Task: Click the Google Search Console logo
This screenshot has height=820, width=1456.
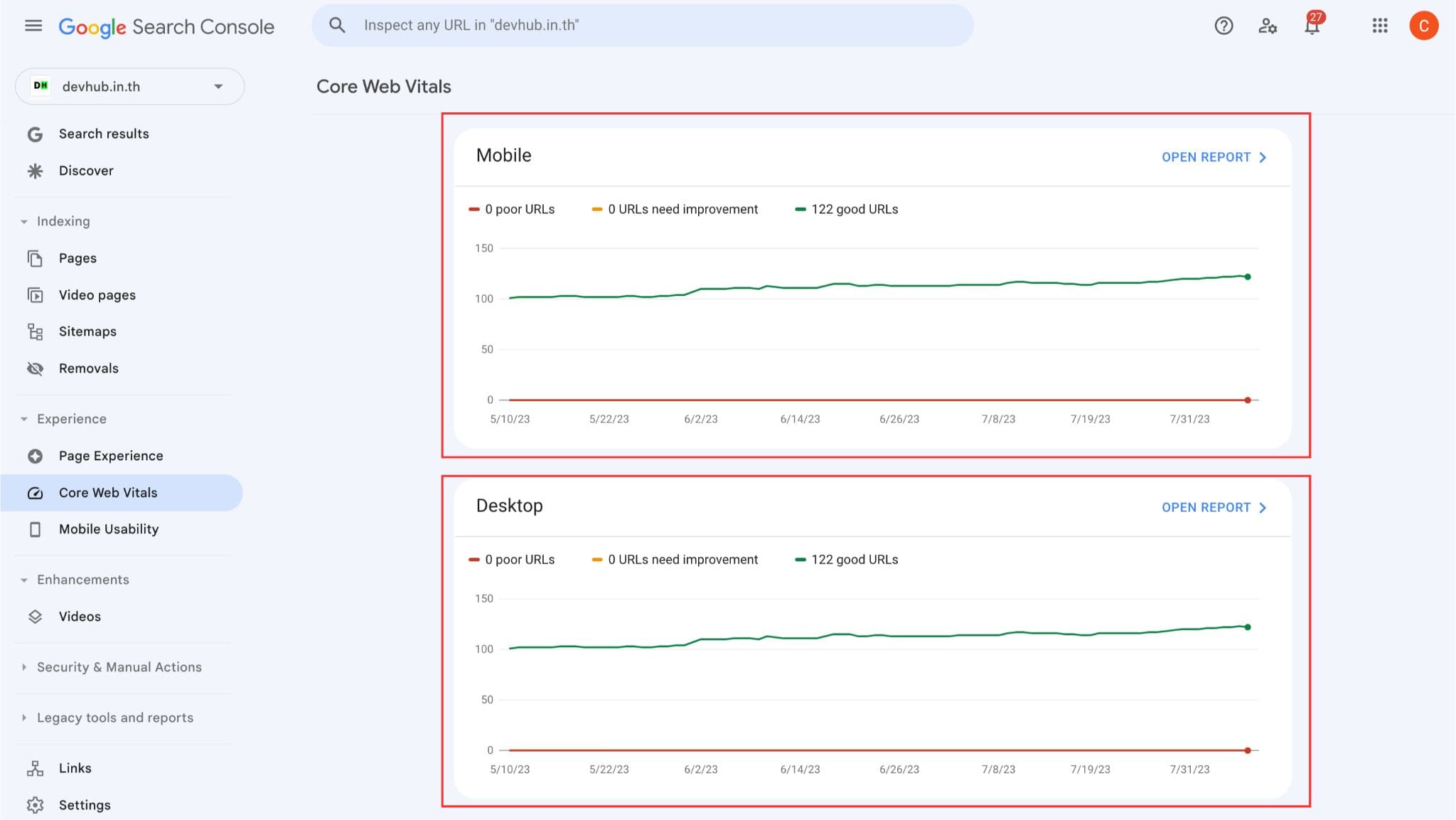Action: [166, 27]
